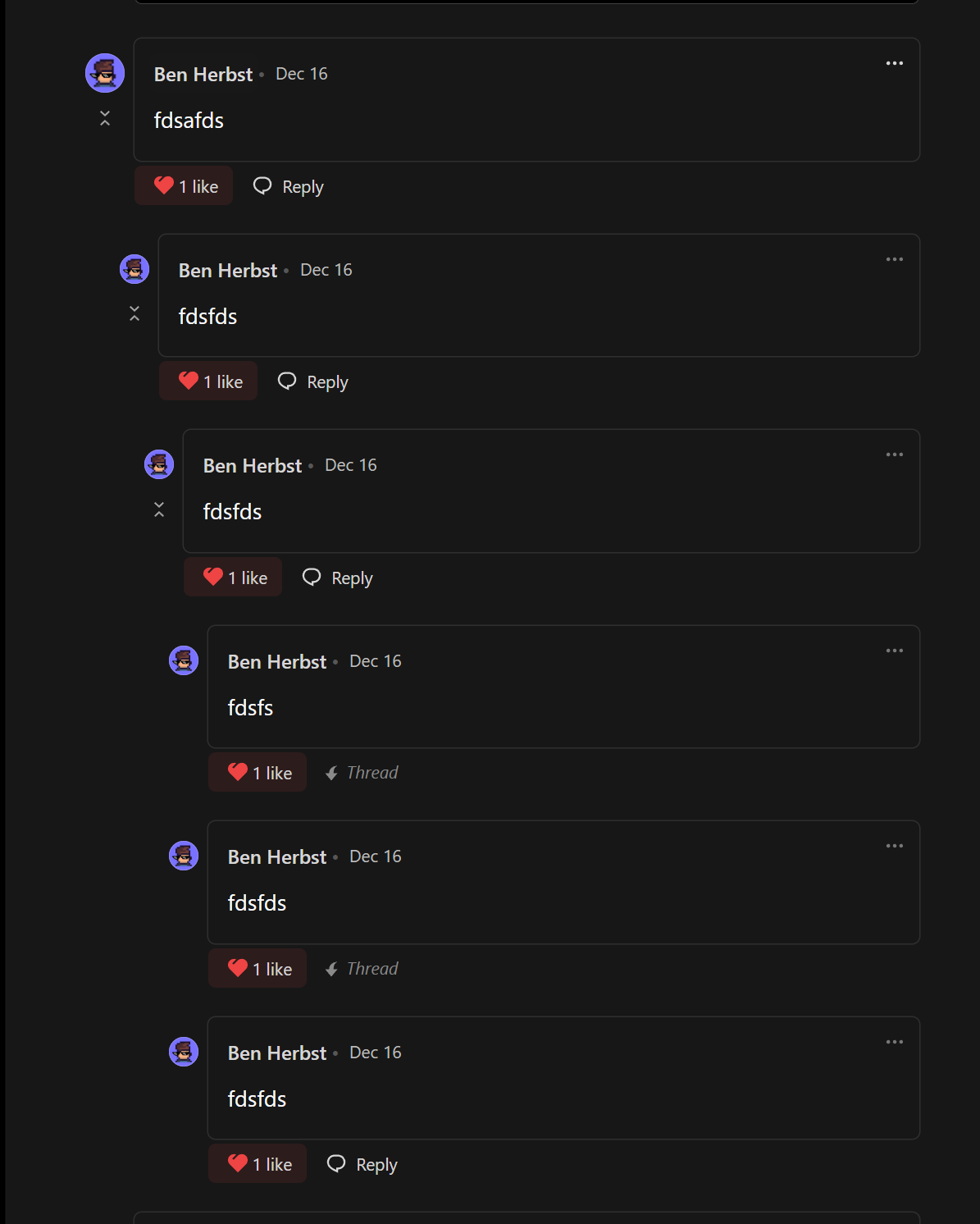The image size is (980, 1224).
Task: Open the more options menu on the fdsfs comment
Action: click(894, 651)
